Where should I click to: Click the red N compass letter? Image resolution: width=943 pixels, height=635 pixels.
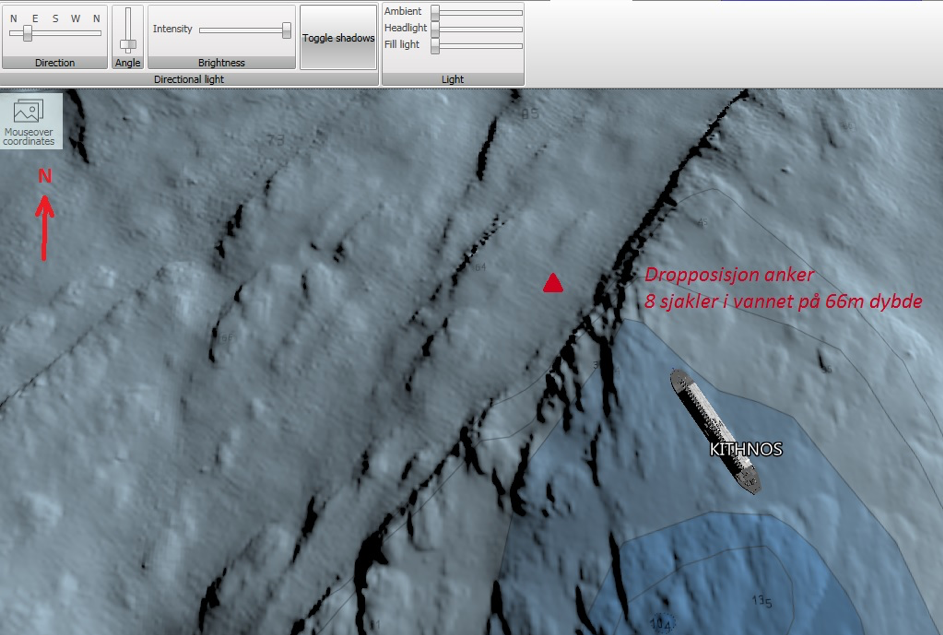(44, 177)
